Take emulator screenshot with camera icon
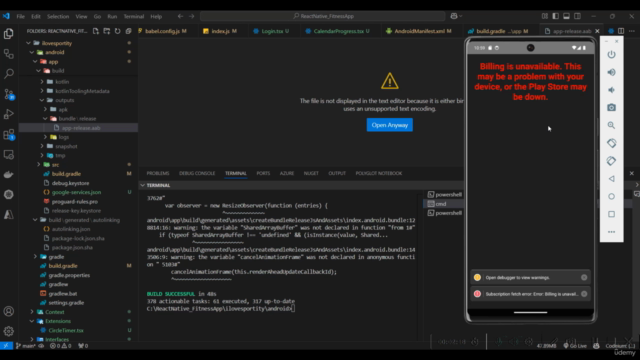 click(611, 107)
